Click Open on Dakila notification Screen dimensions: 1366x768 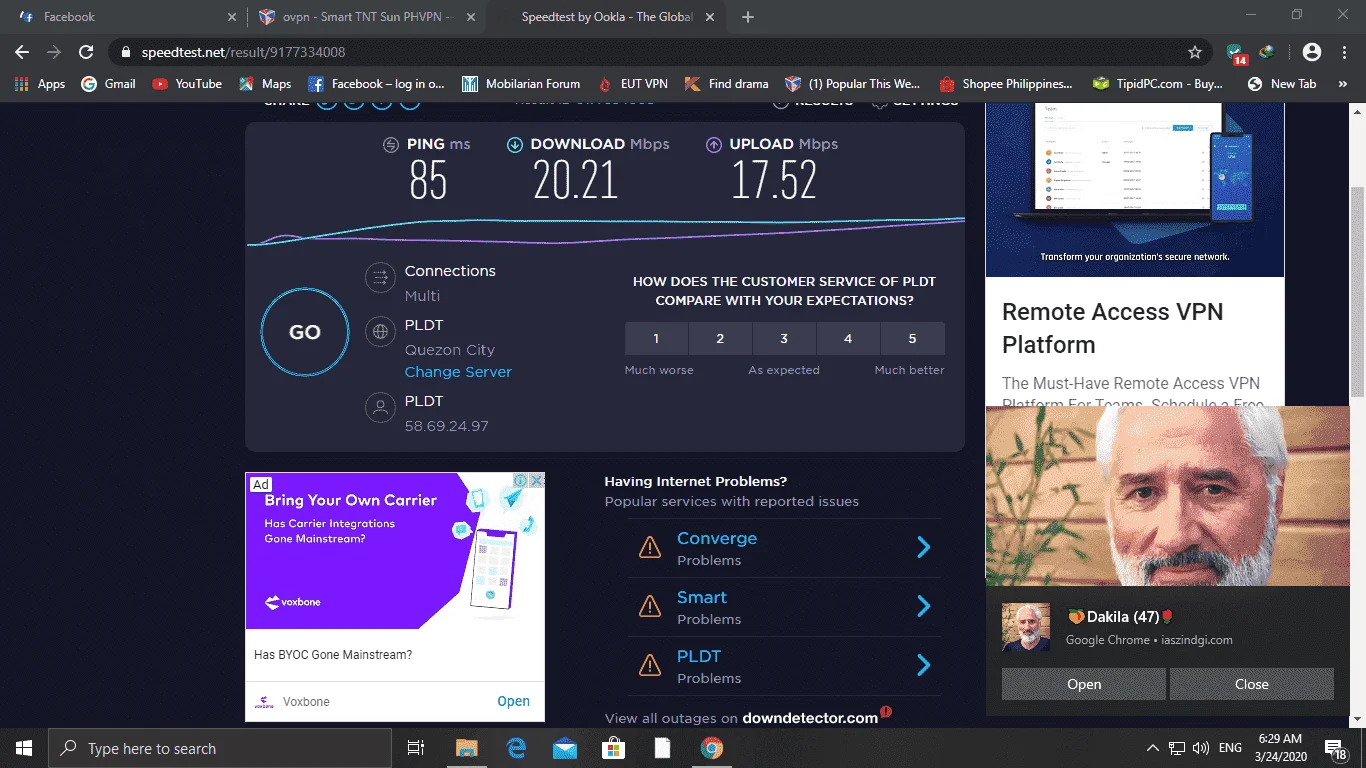(x=1084, y=684)
